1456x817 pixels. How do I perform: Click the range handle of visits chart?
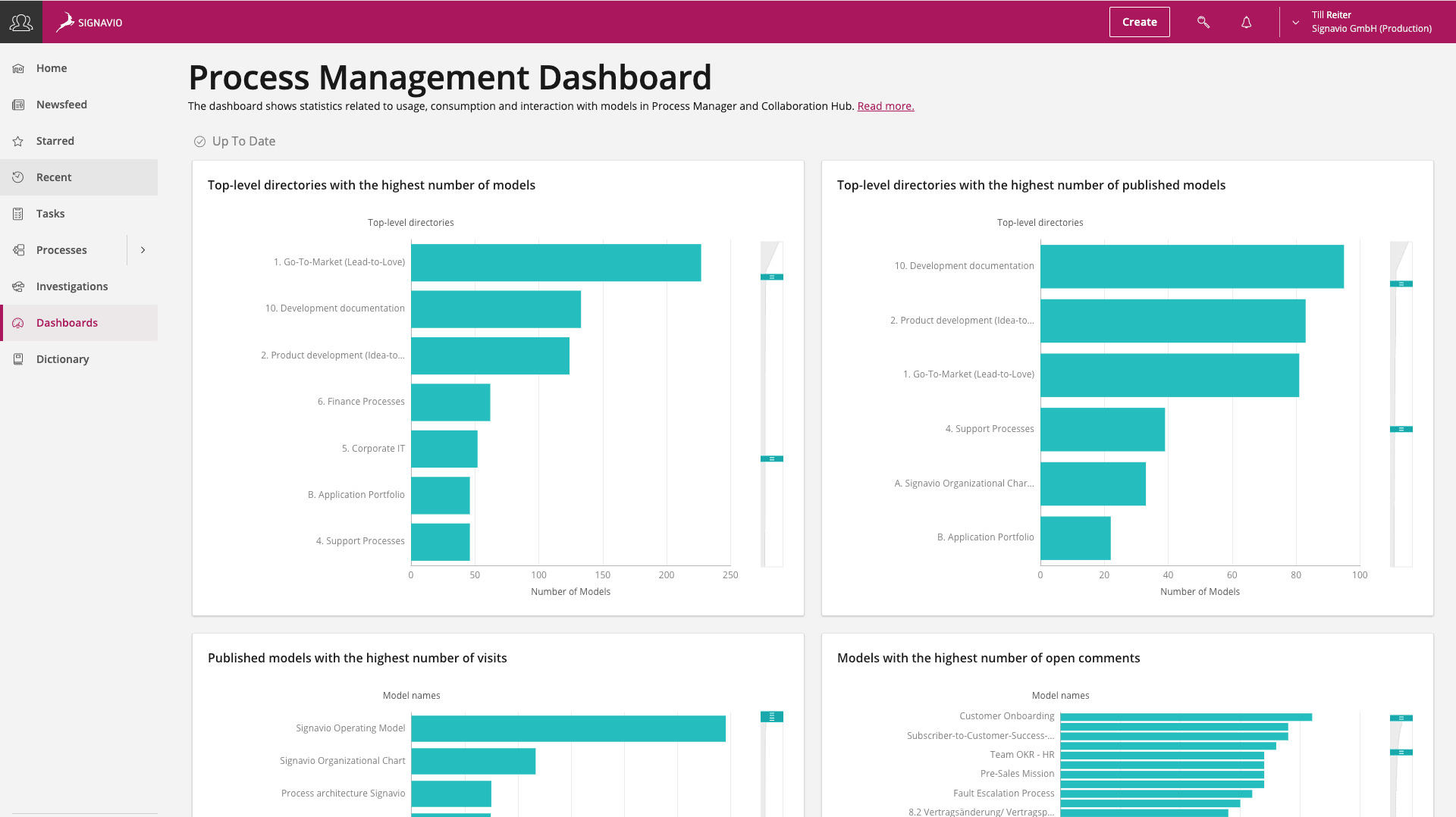point(771,717)
